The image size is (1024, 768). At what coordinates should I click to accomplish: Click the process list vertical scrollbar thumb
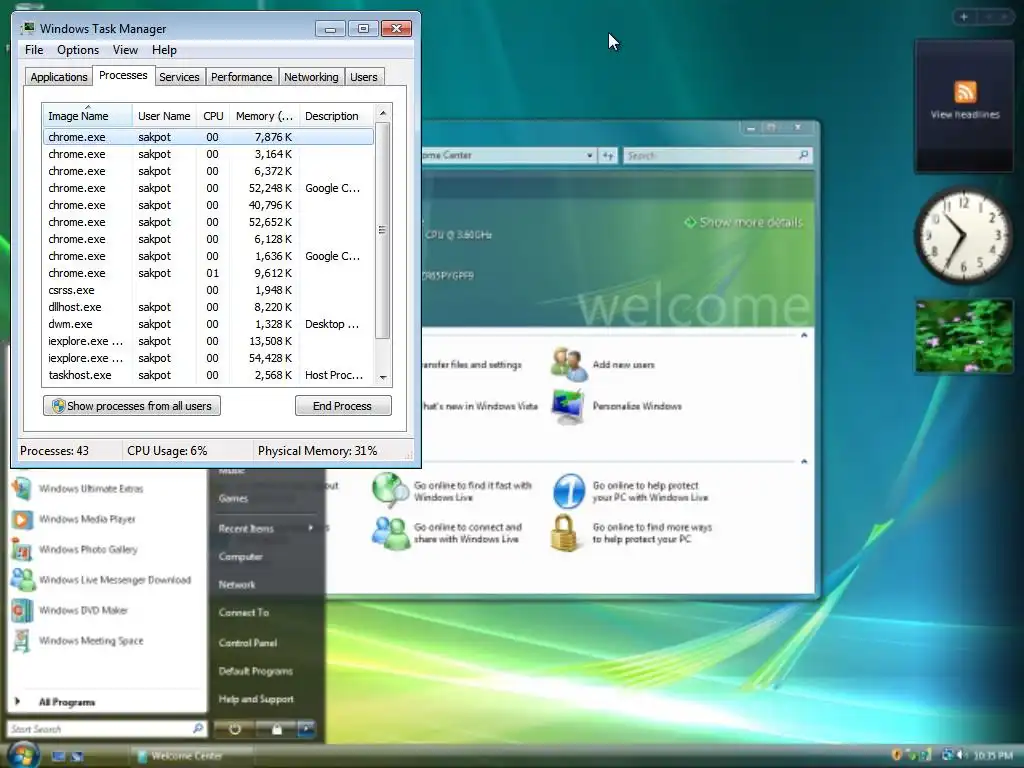[383, 230]
